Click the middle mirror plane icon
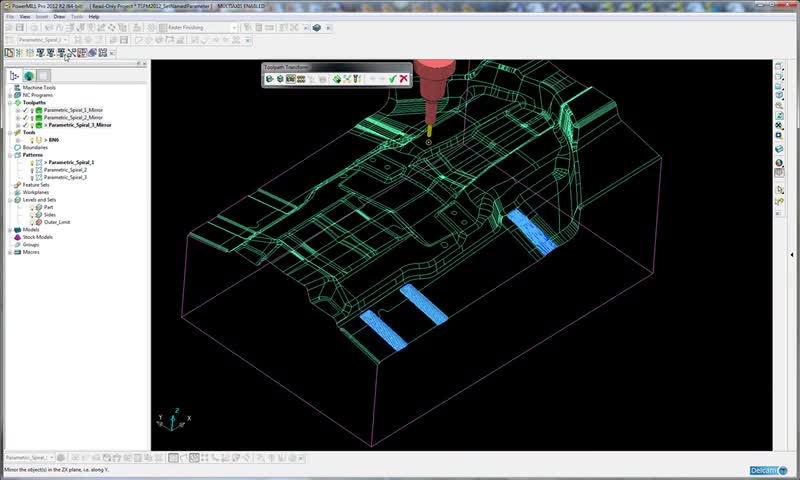This screenshot has height=480, width=800. pos(51,53)
